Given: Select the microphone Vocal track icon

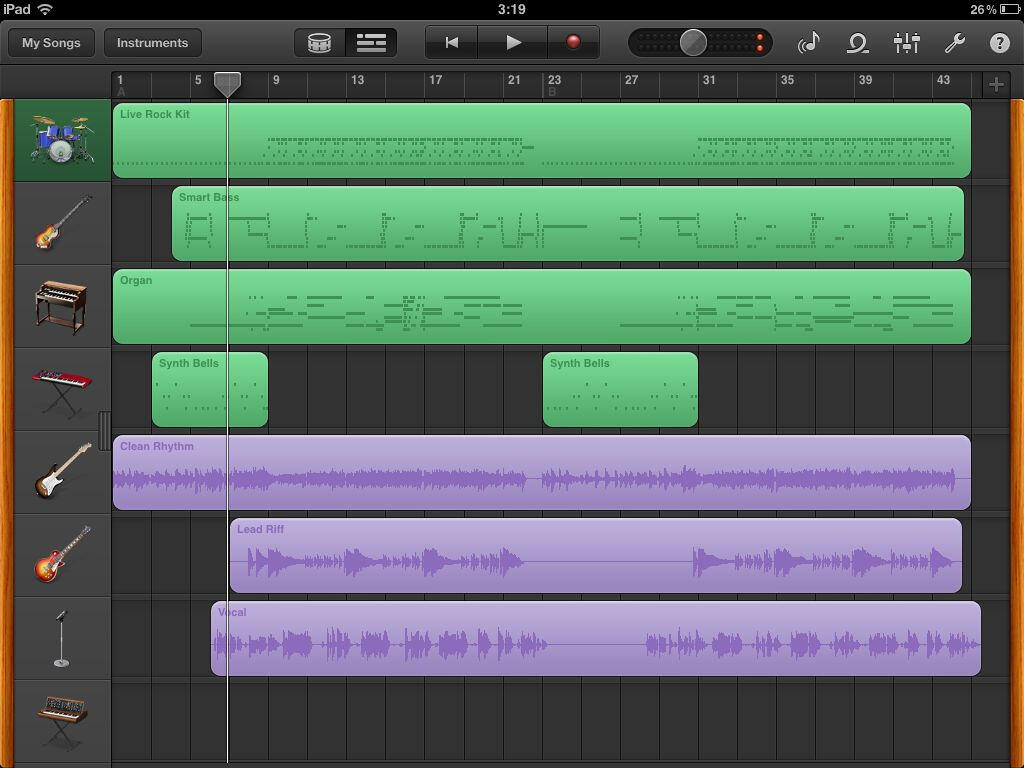Looking at the screenshot, I should (61, 639).
